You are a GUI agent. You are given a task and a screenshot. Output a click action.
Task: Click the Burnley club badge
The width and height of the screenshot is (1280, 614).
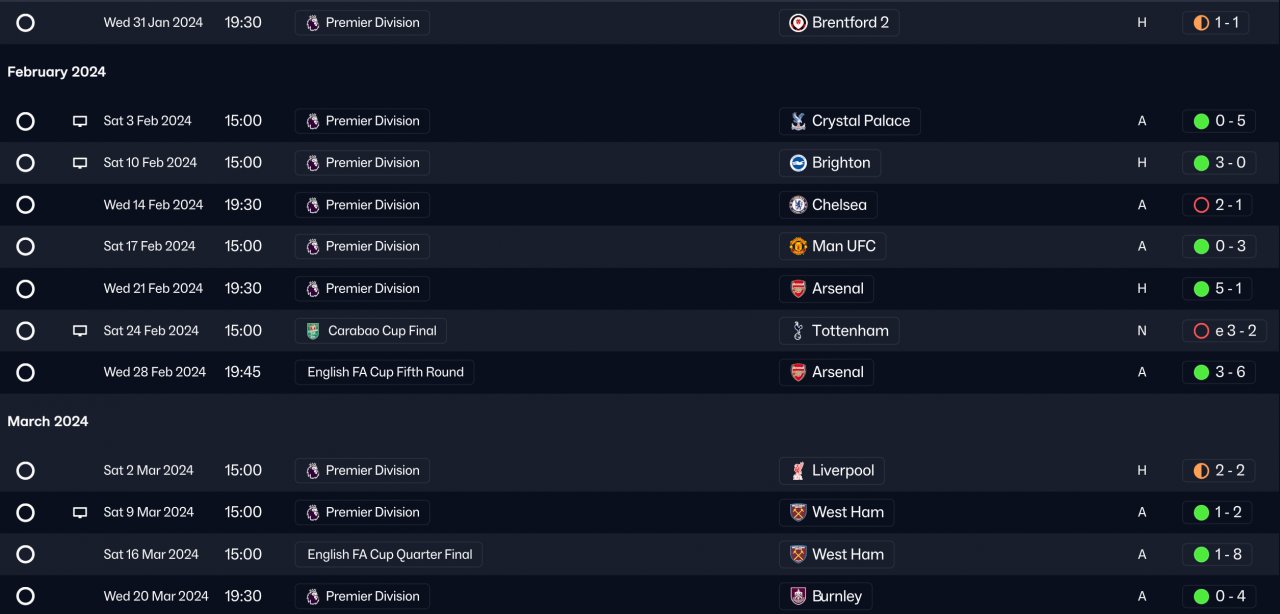tap(798, 596)
